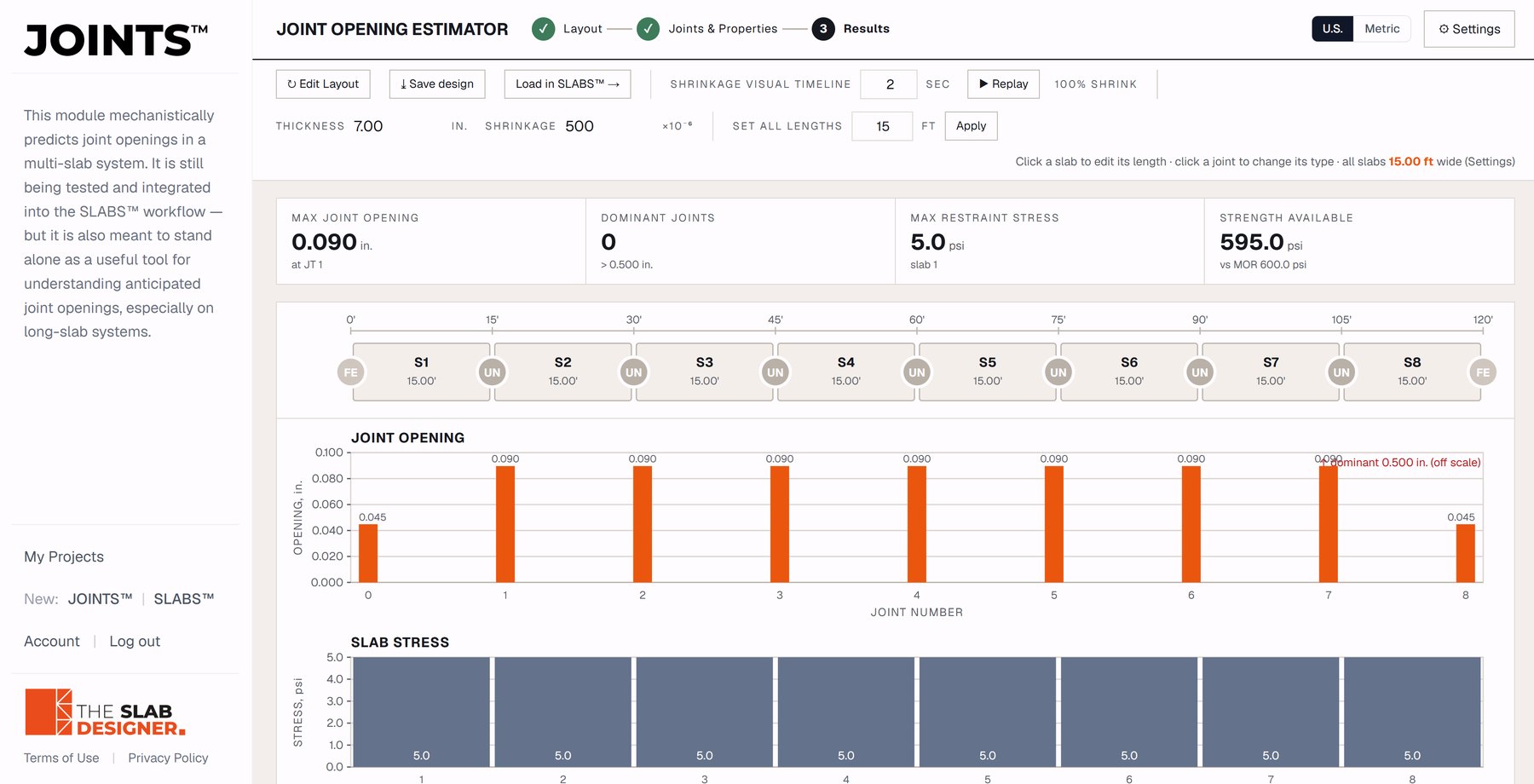Click the JOINTS logo at top left
Screen dimensions: 1534x784
tap(116, 40)
